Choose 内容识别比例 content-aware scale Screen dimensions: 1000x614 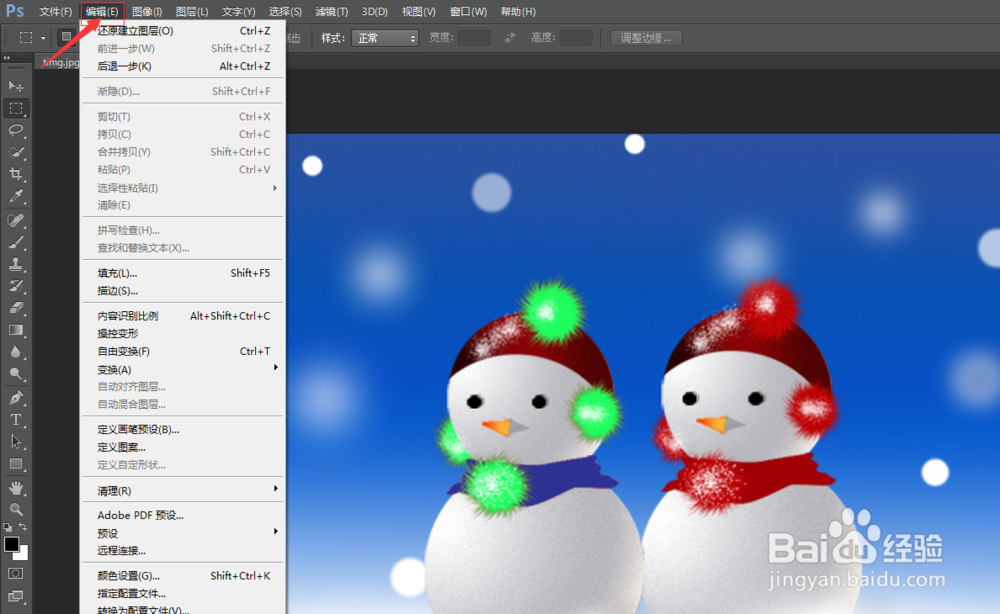(182, 316)
